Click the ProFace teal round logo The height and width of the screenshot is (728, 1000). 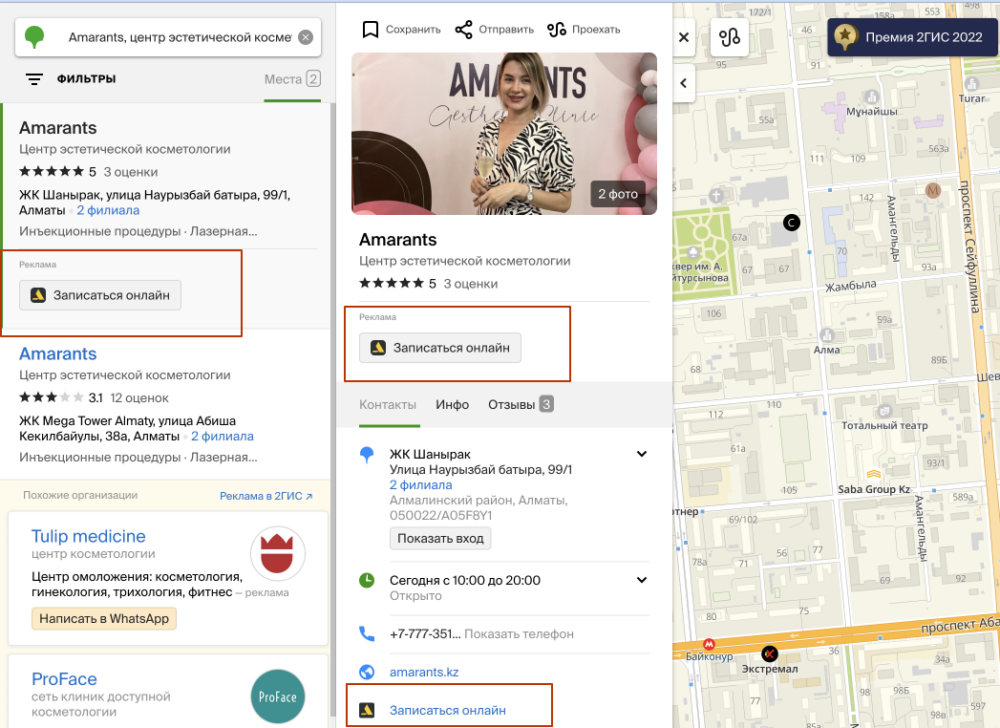(x=277, y=697)
